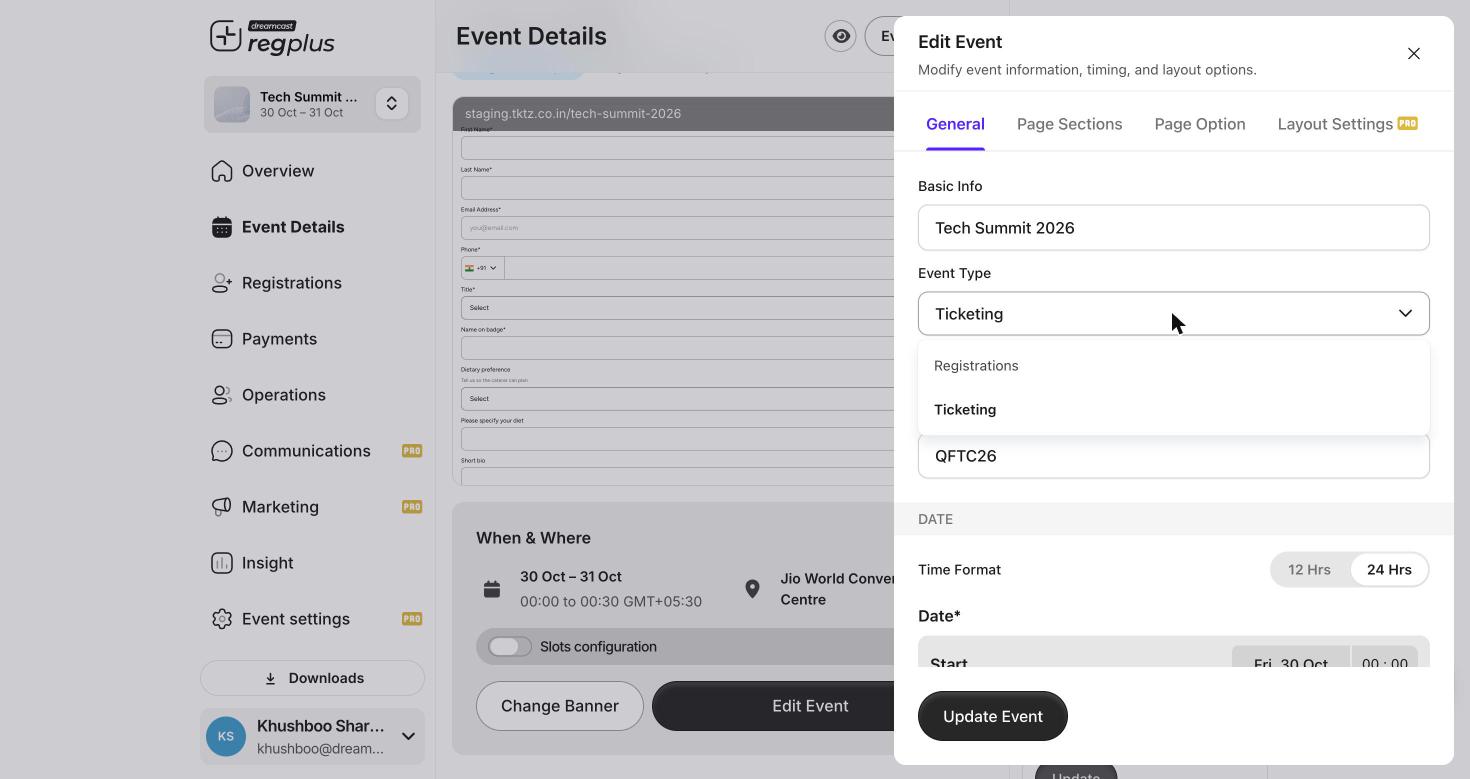
Task: Click the Payments card icon
Action: click(222, 339)
